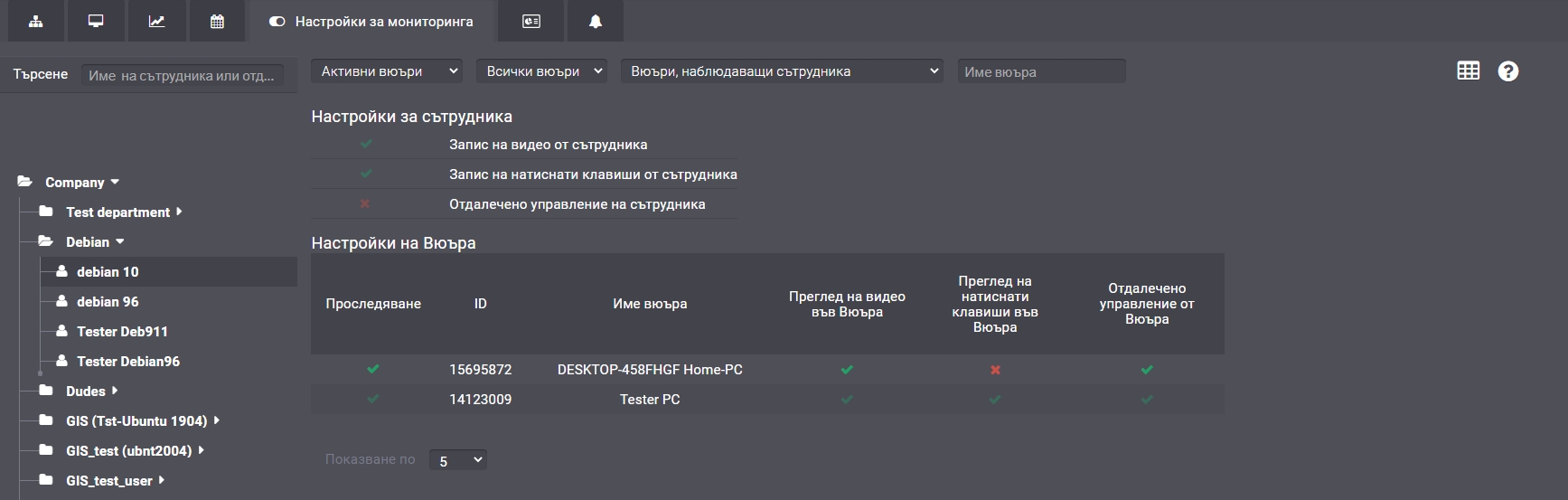Viewport: 1568px width, 500px height.
Task: Select employee debian 96
Action: (108, 301)
